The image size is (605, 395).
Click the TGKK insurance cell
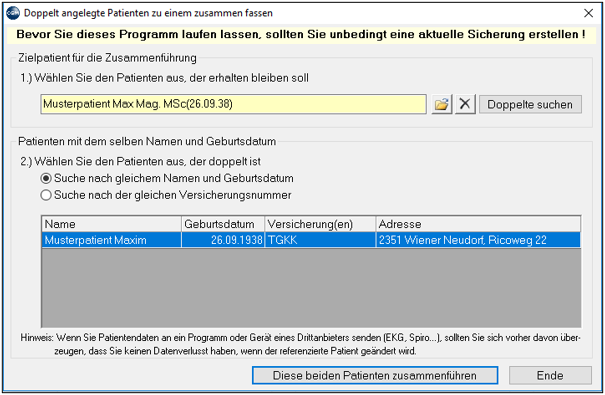click(x=320, y=240)
